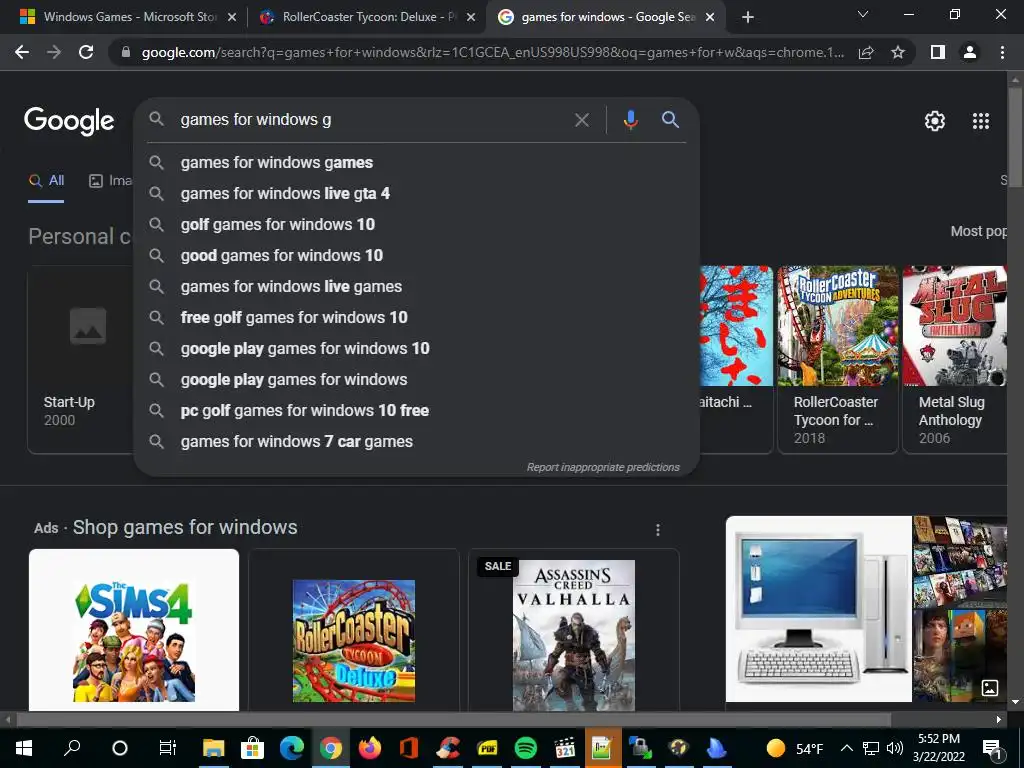The width and height of the screenshot is (1024, 768).
Task: Pick 'google play games for windows 10' suggestion
Action: point(417,349)
